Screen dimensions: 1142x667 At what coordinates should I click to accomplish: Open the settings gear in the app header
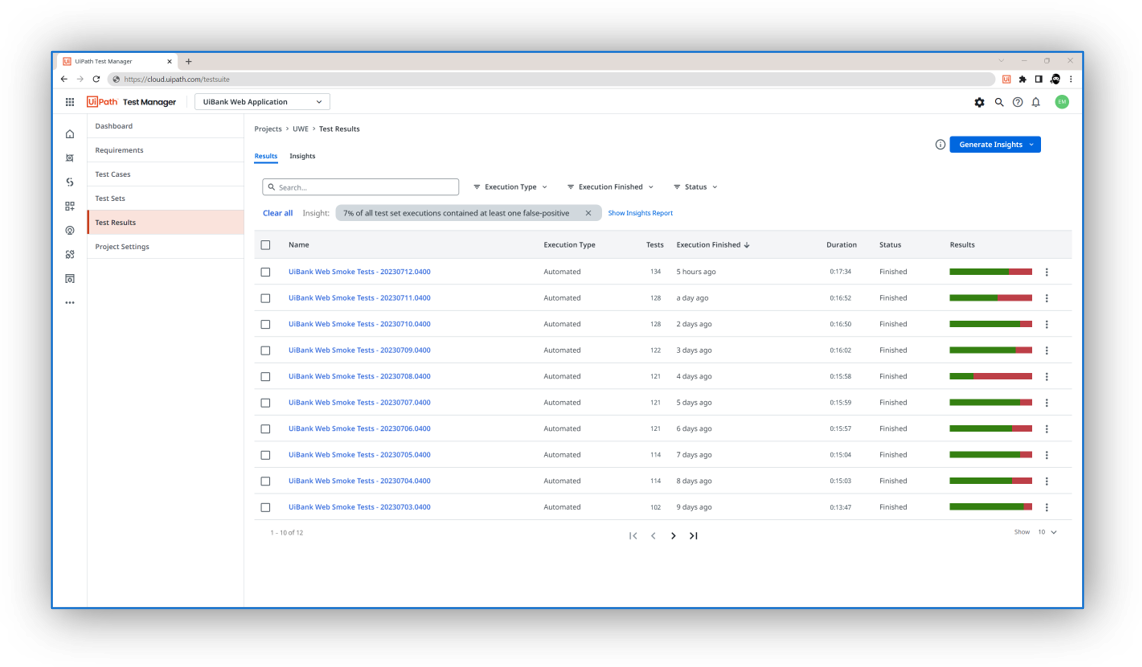[980, 103]
